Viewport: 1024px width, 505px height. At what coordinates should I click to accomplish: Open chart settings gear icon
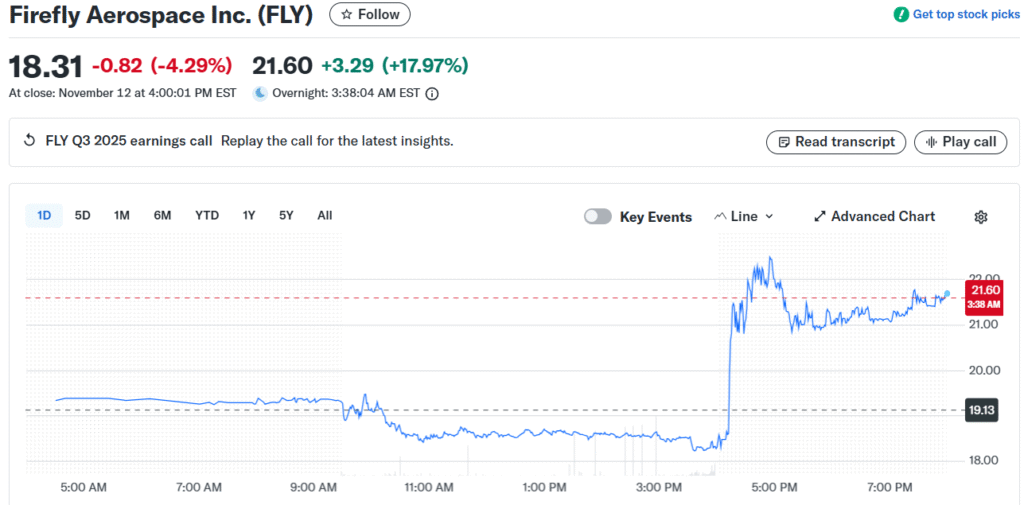[x=981, y=217]
